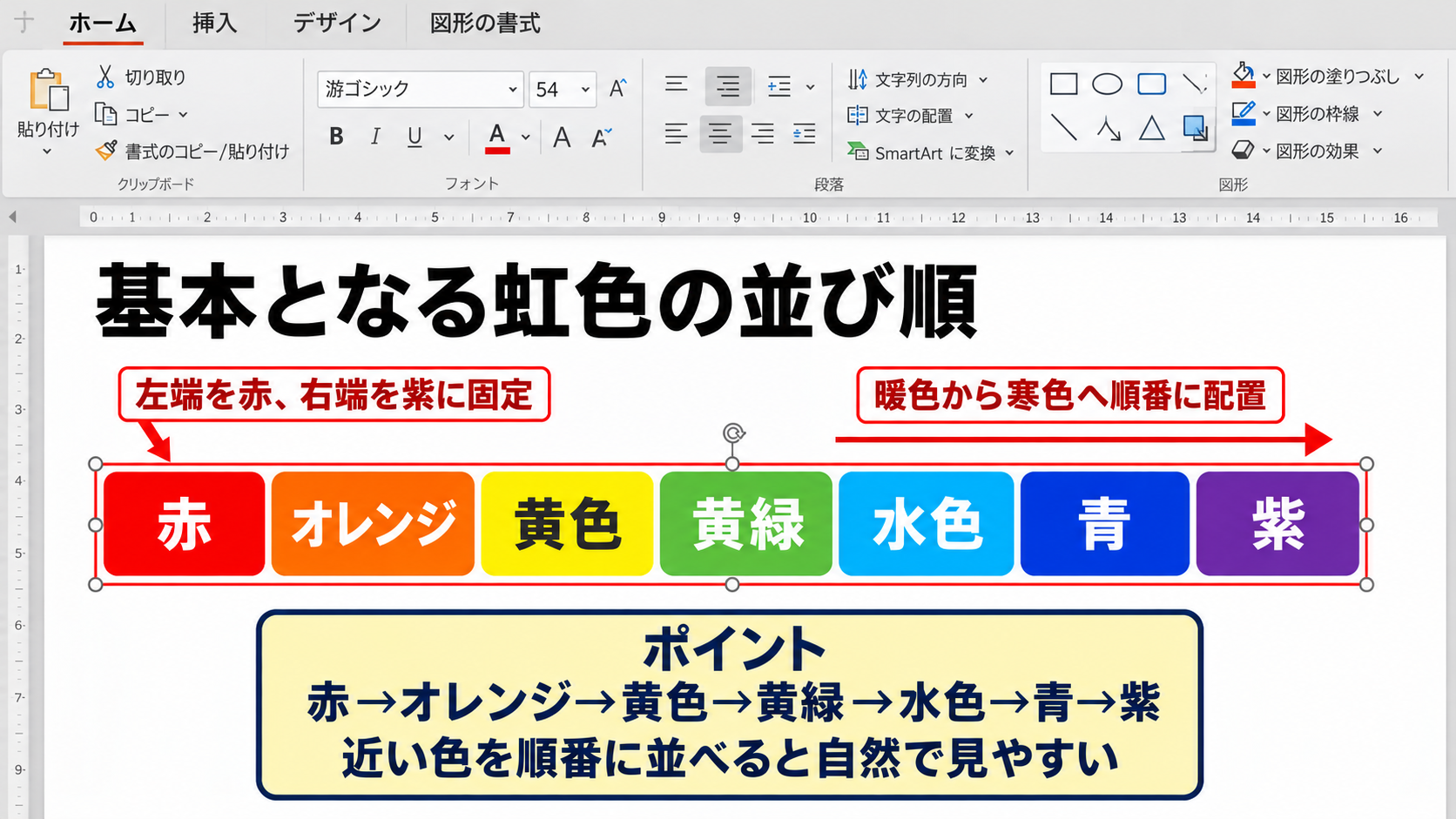The image size is (1456, 819).
Task: Toggle the highlighted icon in top paragraph row
Action: point(727,85)
